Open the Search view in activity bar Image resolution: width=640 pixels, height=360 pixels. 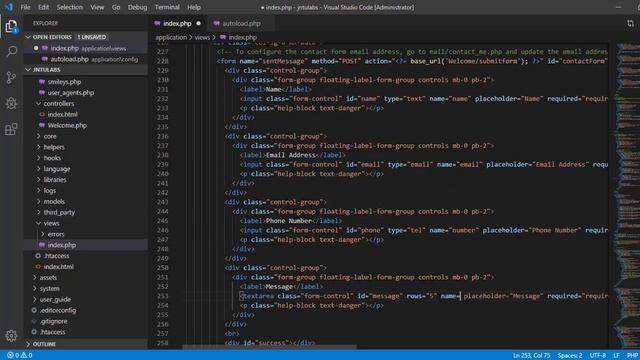click(x=11, y=52)
